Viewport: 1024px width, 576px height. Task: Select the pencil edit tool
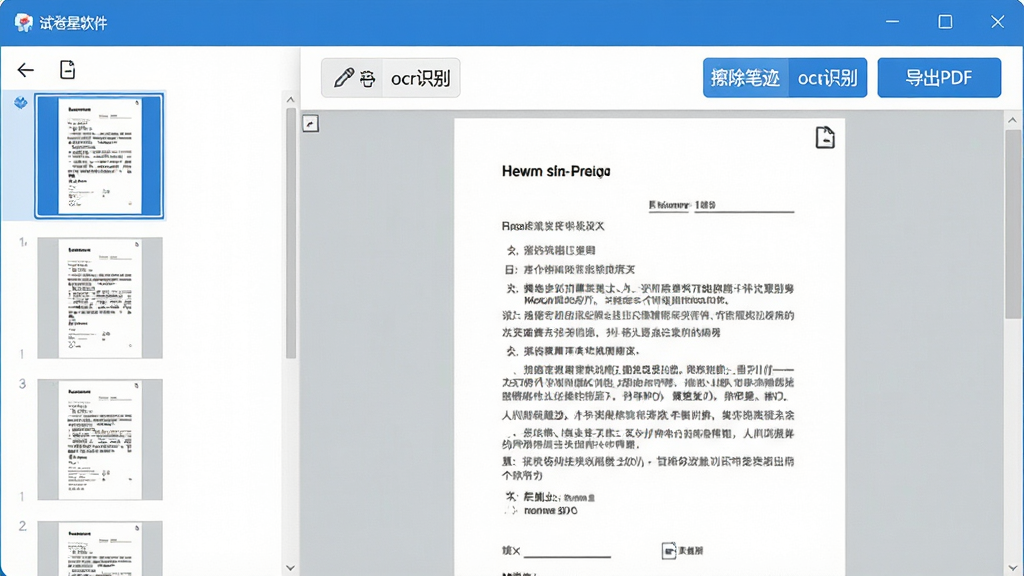[x=344, y=78]
